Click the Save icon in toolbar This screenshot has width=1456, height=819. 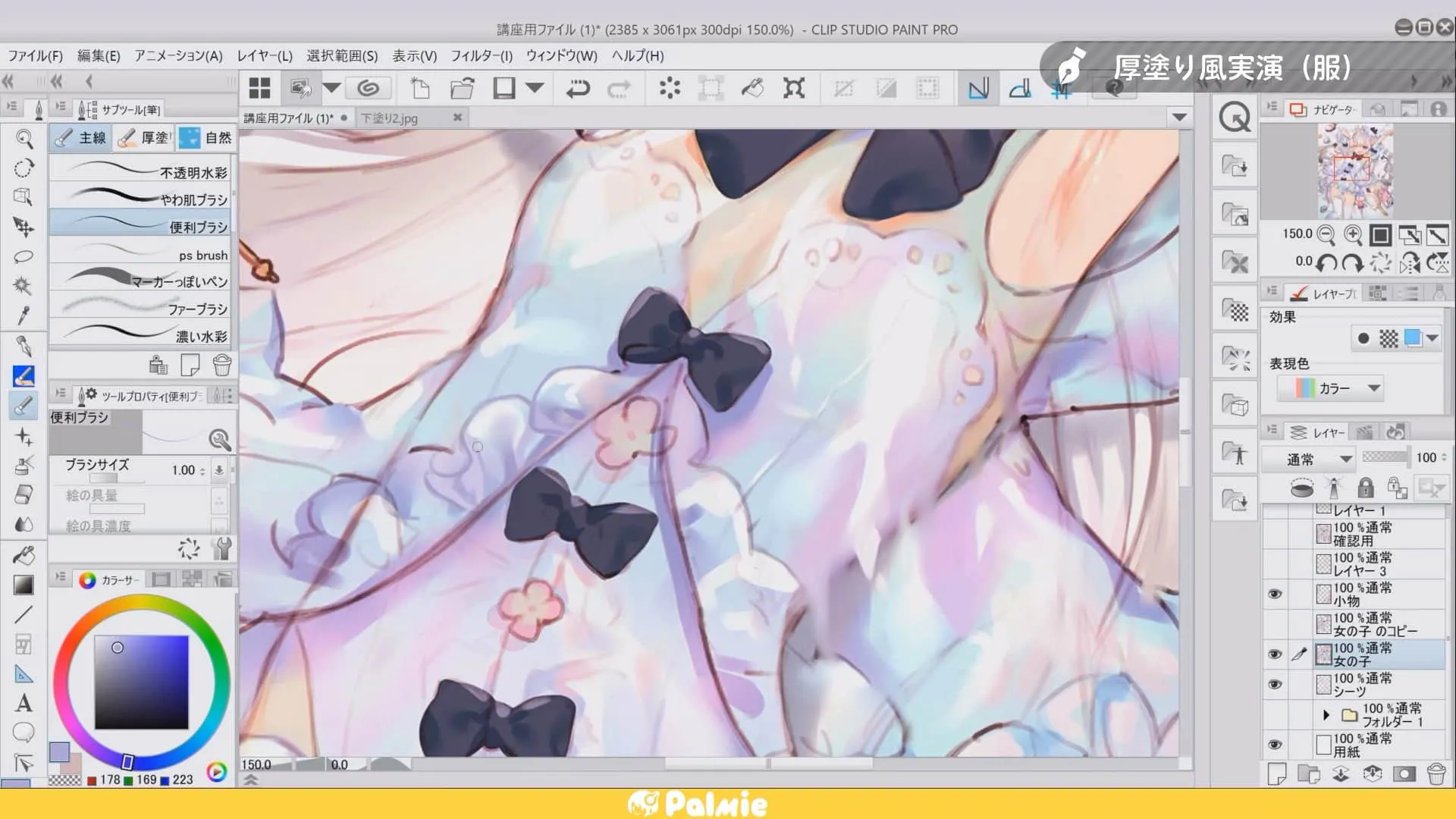click(504, 89)
